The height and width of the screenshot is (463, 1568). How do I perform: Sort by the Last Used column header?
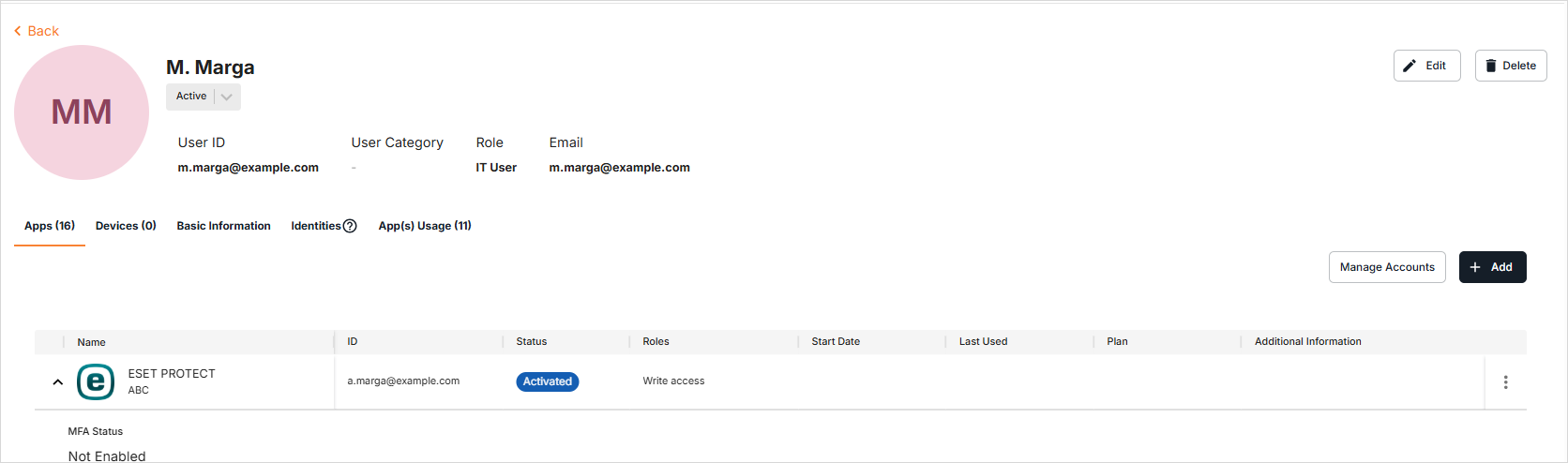coord(983,342)
